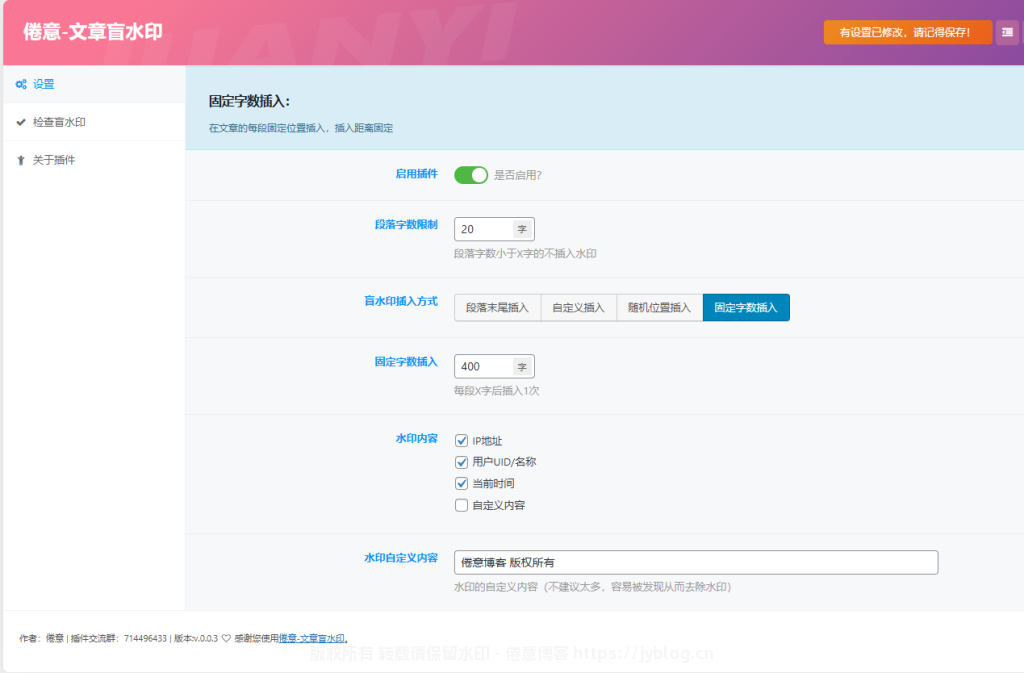The height and width of the screenshot is (673, 1024).
Task: Uncheck the 当前时间 checkbox
Action: [x=461, y=483]
